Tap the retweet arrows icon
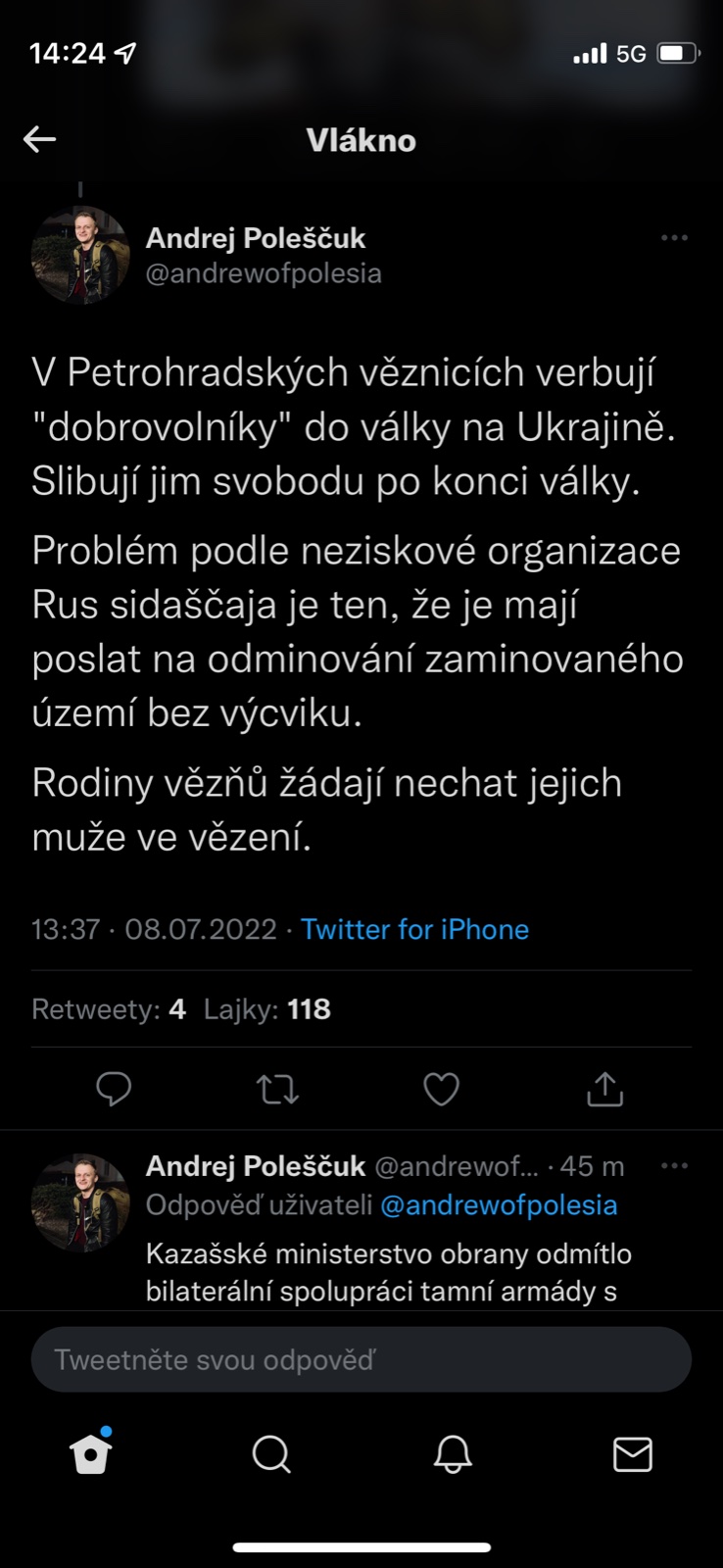 pyautogui.click(x=277, y=1088)
